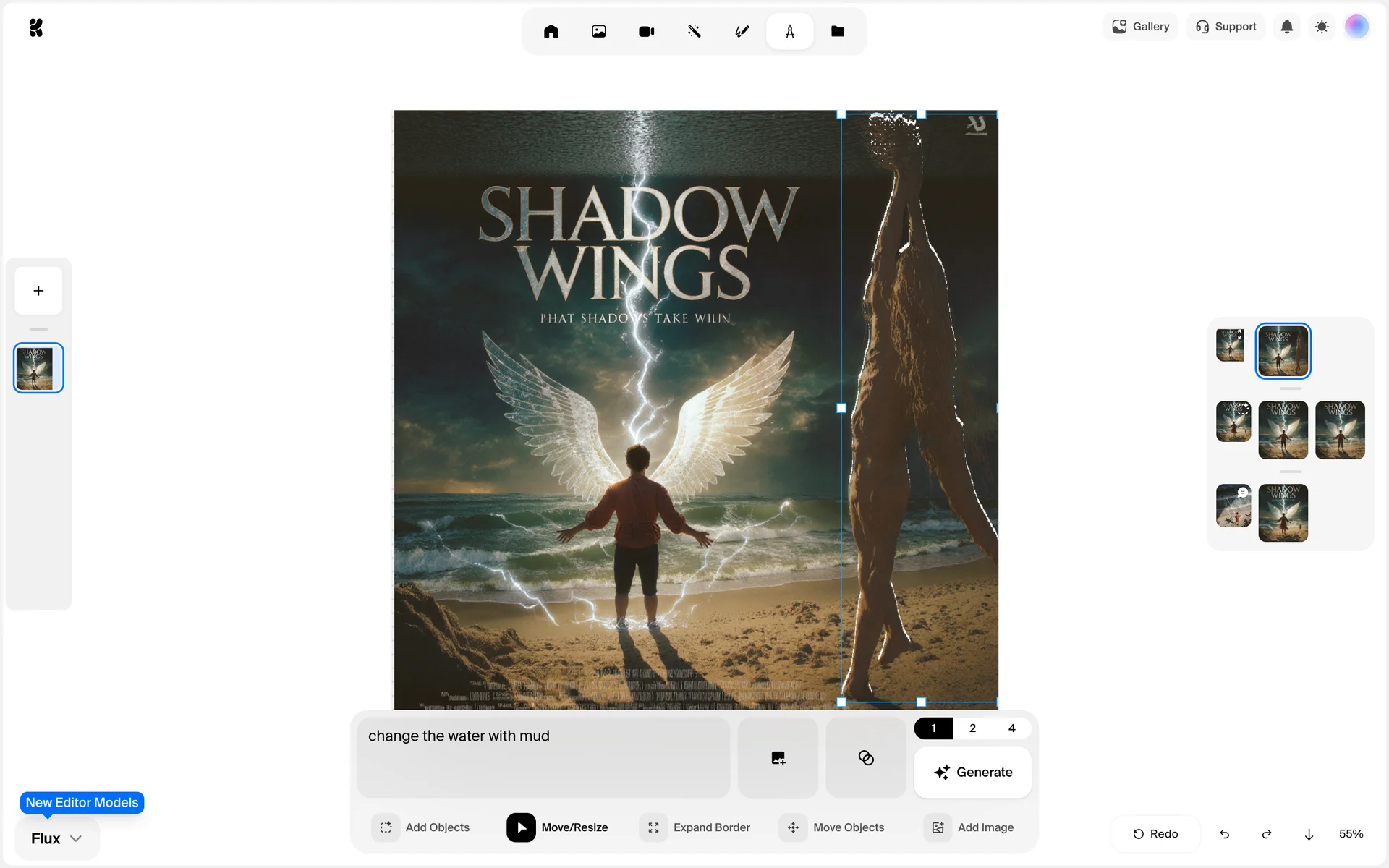Open the video camera tool
Screen dimensions: 1389x868
tap(646, 31)
